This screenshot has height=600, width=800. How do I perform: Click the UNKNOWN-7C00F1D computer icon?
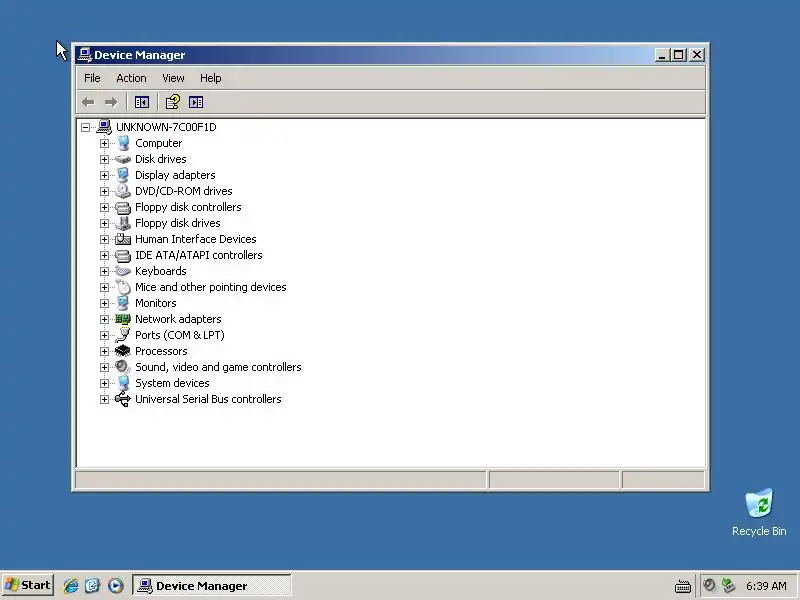pyautogui.click(x=104, y=127)
